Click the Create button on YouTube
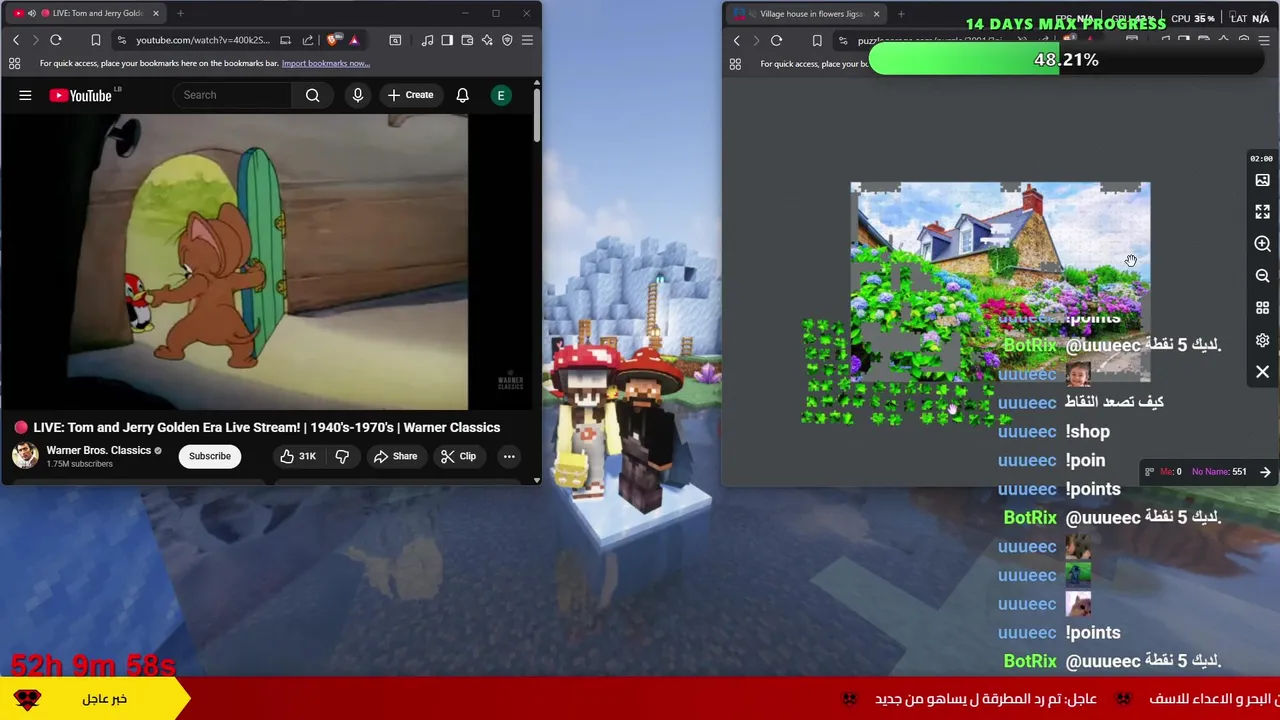This screenshot has width=1280, height=720. (x=410, y=95)
